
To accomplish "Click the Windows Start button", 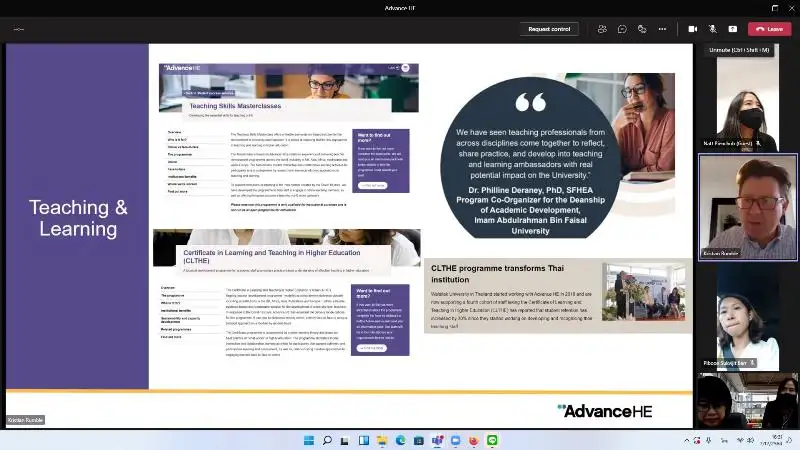I will (x=309, y=440).
